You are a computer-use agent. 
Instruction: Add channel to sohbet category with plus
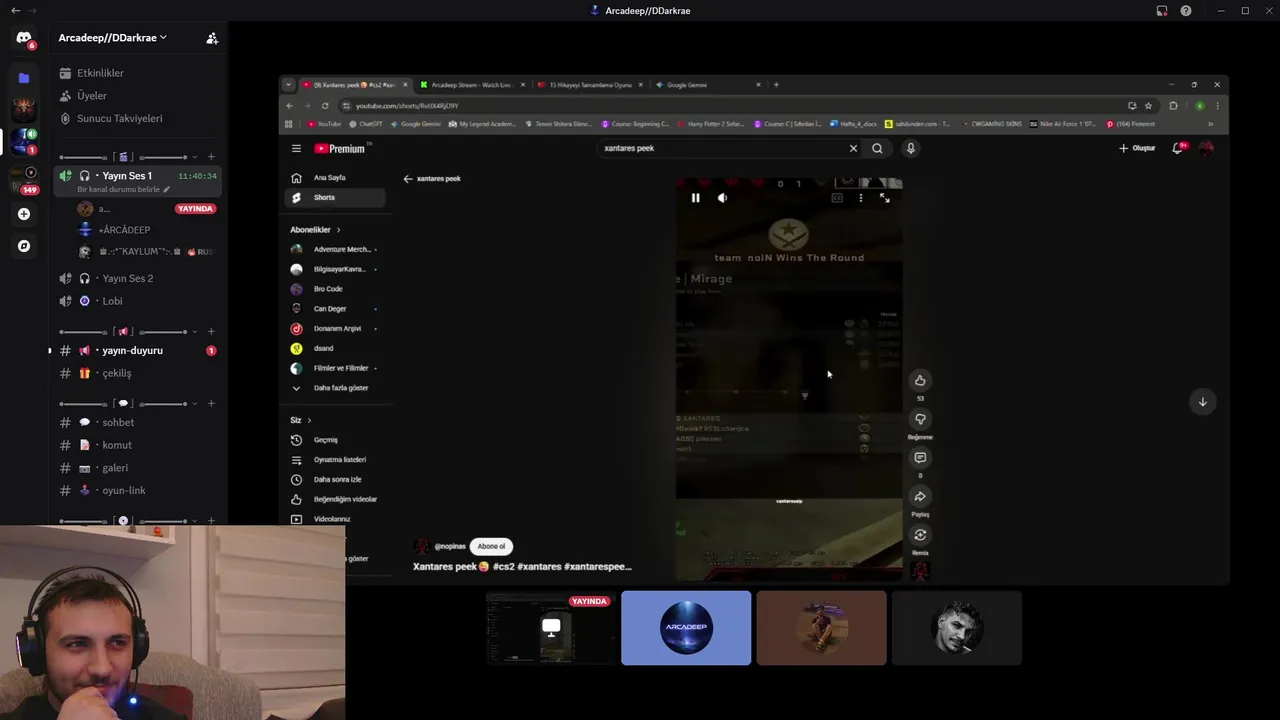tap(211, 403)
